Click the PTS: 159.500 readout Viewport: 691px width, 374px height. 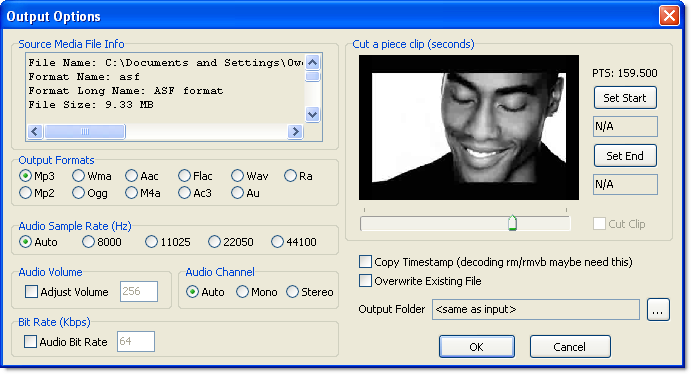624,73
